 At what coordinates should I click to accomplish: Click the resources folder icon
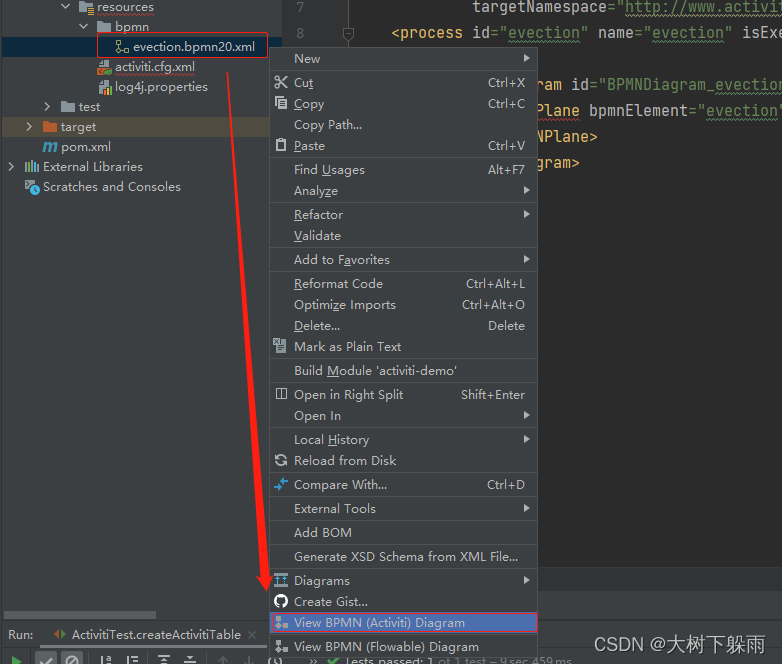coord(86,7)
